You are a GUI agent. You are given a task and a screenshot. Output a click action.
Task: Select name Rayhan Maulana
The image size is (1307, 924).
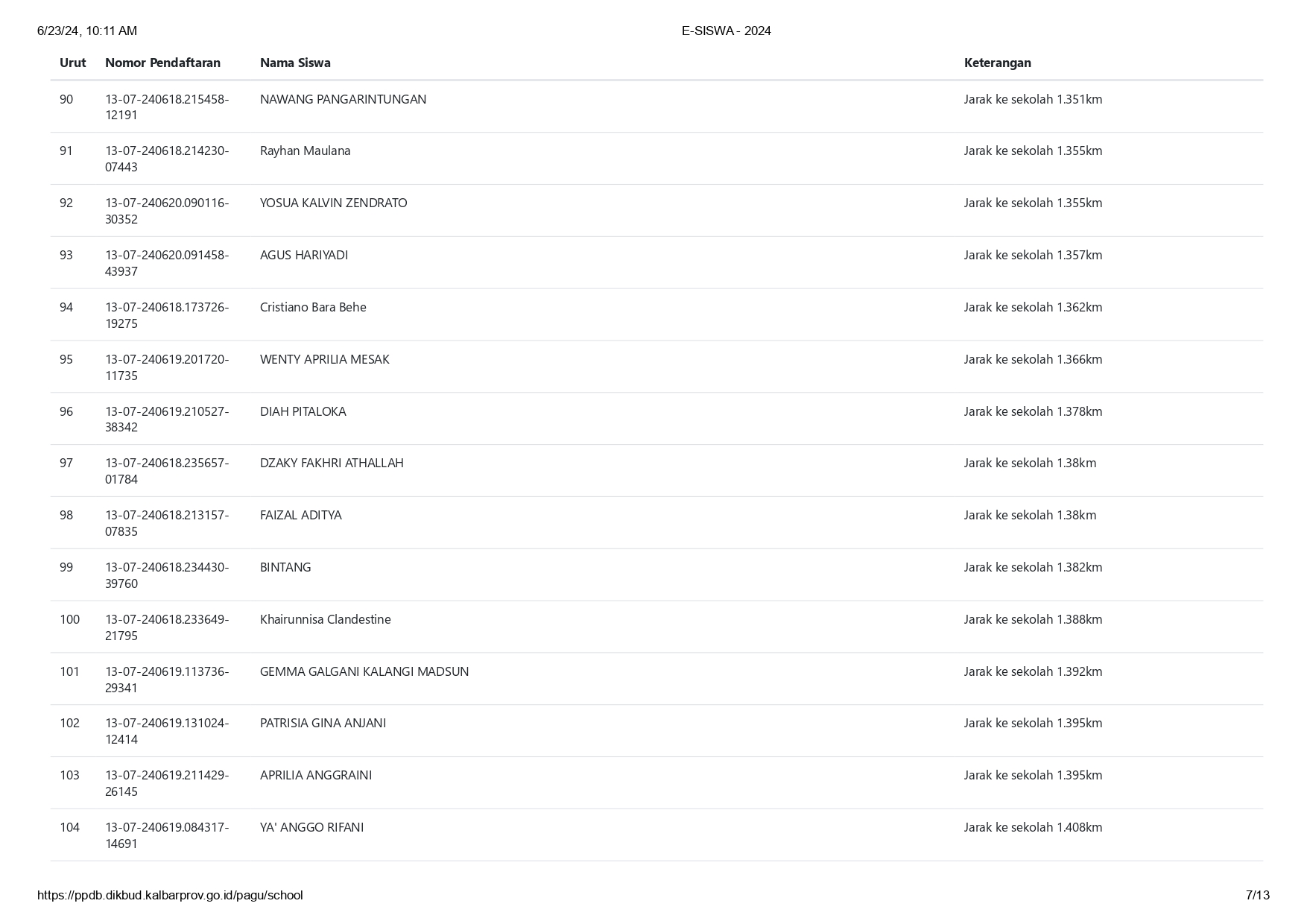(305, 151)
